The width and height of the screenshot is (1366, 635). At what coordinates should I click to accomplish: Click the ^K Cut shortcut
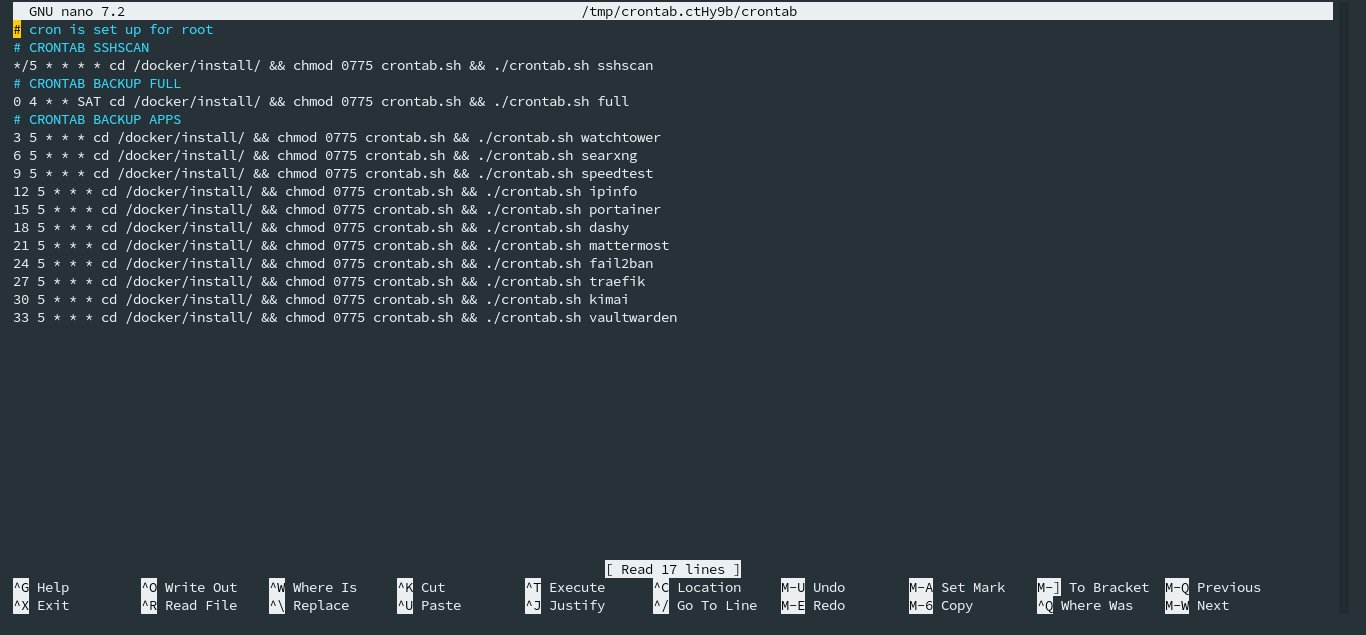[x=421, y=587]
